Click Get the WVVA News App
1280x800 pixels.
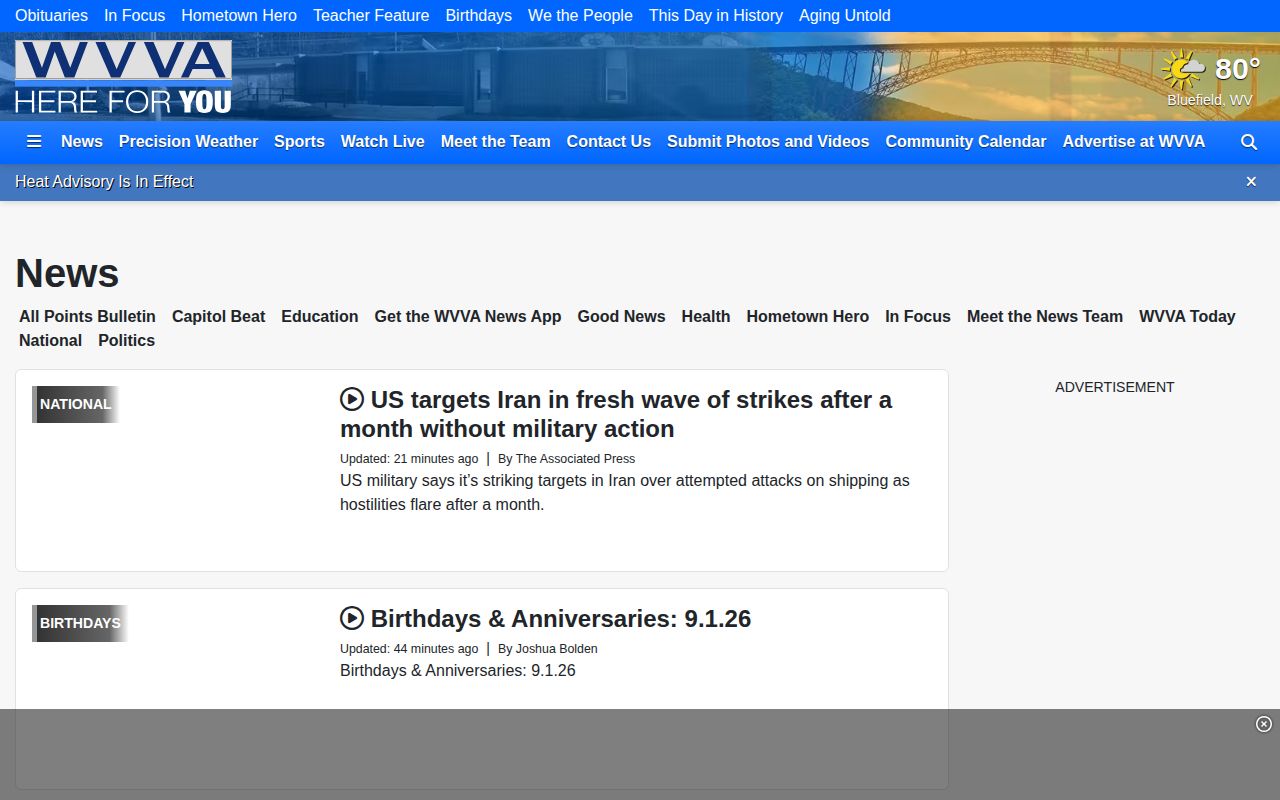point(468,317)
